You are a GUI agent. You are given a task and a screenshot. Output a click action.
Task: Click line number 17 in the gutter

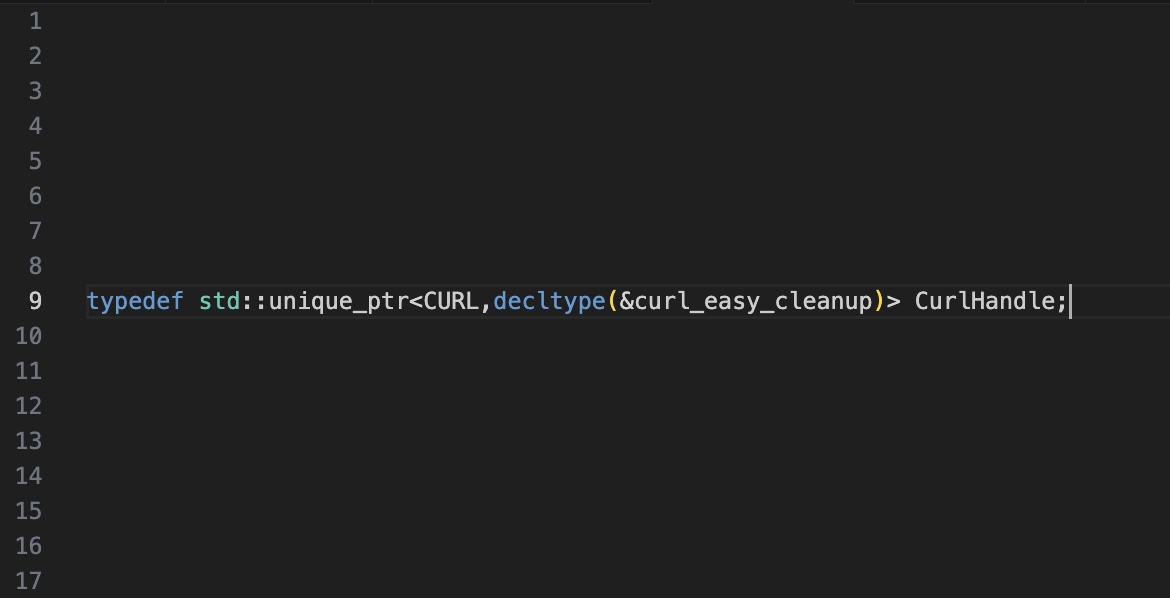[x=29, y=581]
